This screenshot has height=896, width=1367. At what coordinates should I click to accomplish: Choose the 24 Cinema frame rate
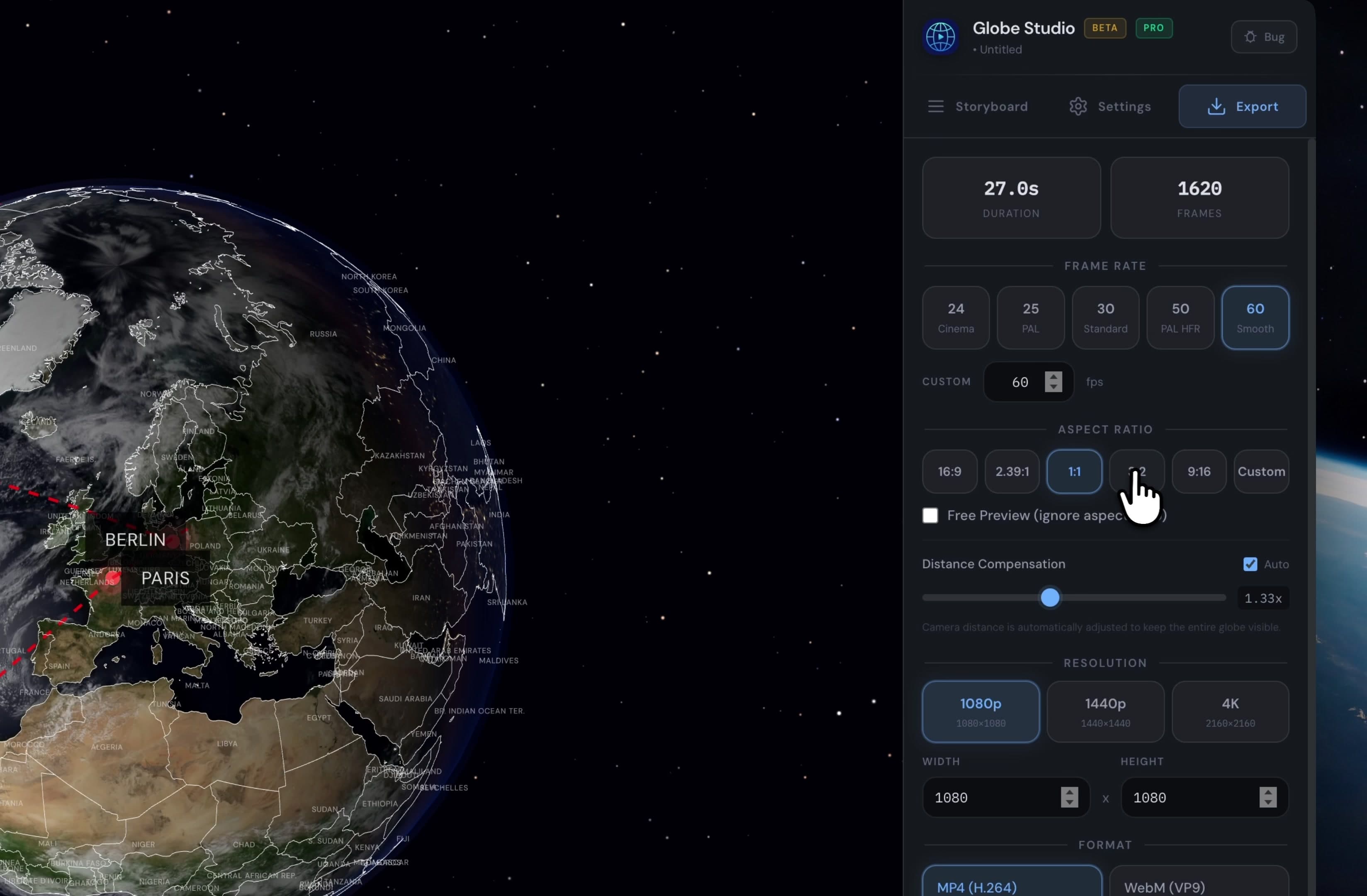(x=955, y=318)
